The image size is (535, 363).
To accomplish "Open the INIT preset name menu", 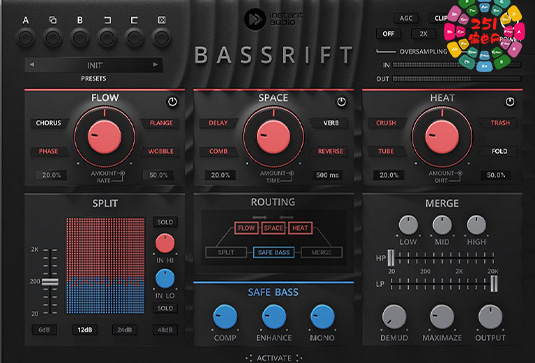I will 94,65.
